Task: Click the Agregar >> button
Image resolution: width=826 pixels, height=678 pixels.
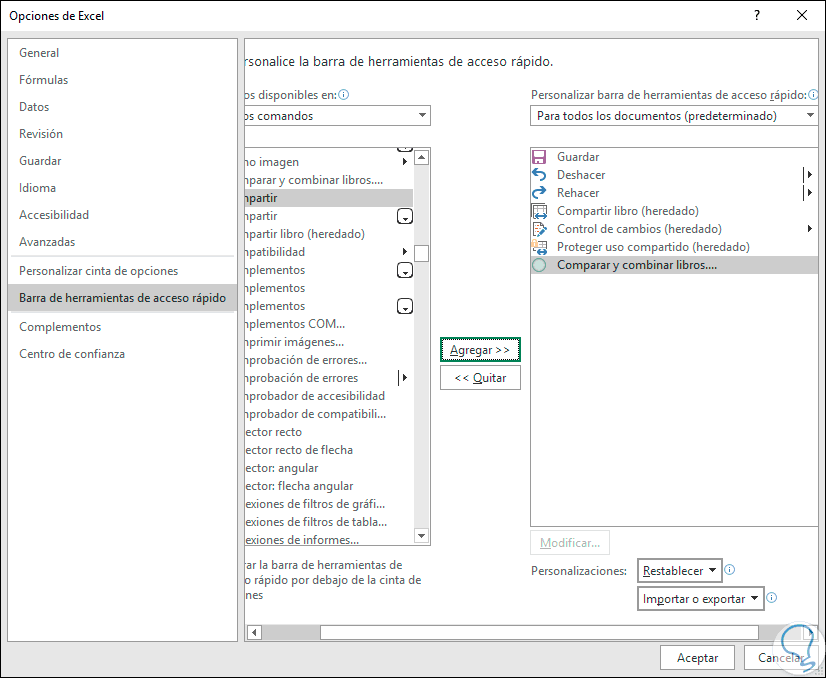Action: 480,350
